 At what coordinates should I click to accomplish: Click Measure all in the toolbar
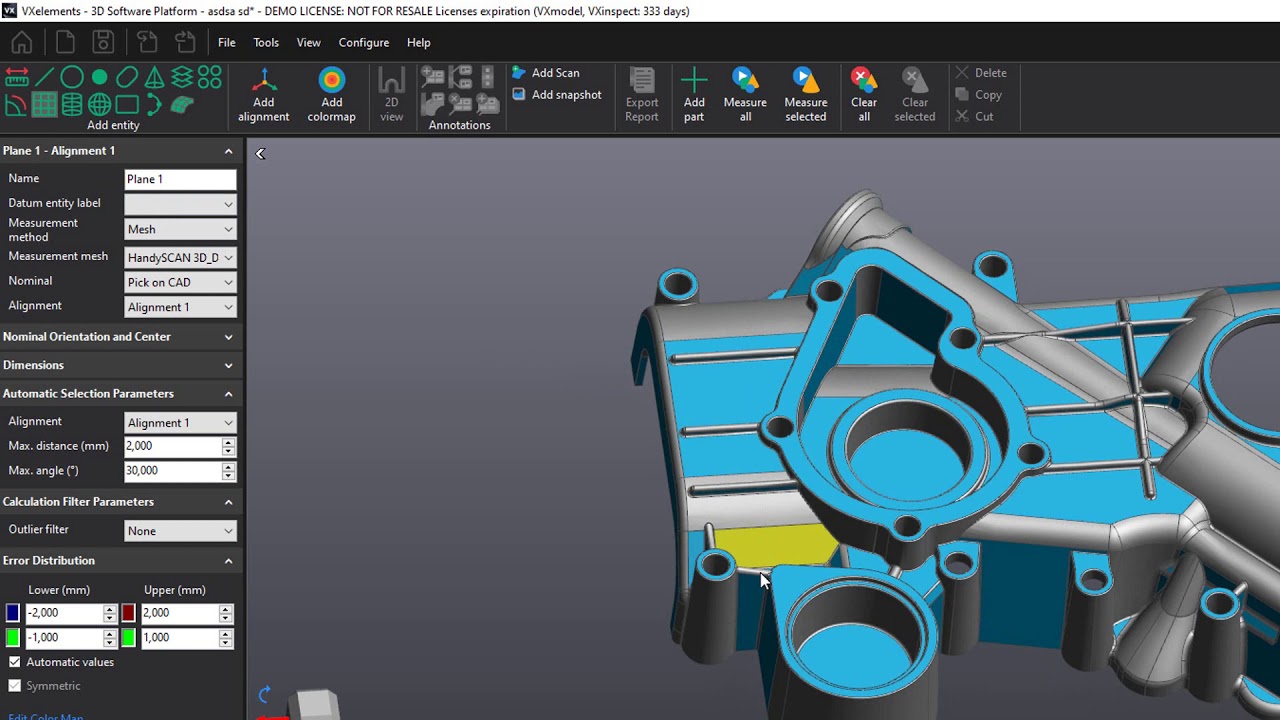pyautogui.click(x=745, y=93)
